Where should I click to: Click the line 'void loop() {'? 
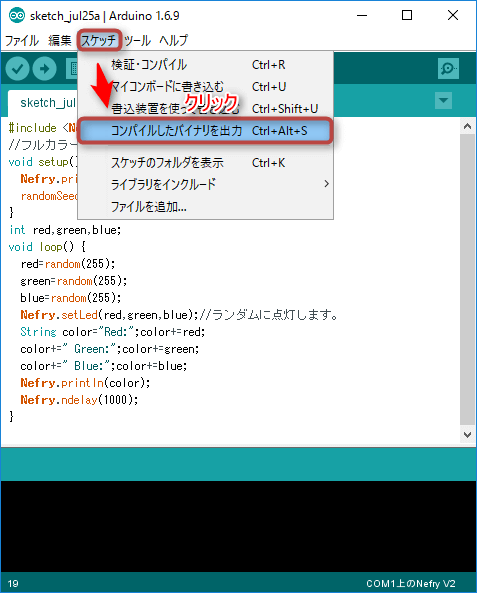pyautogui.click(x=47, y=247)
